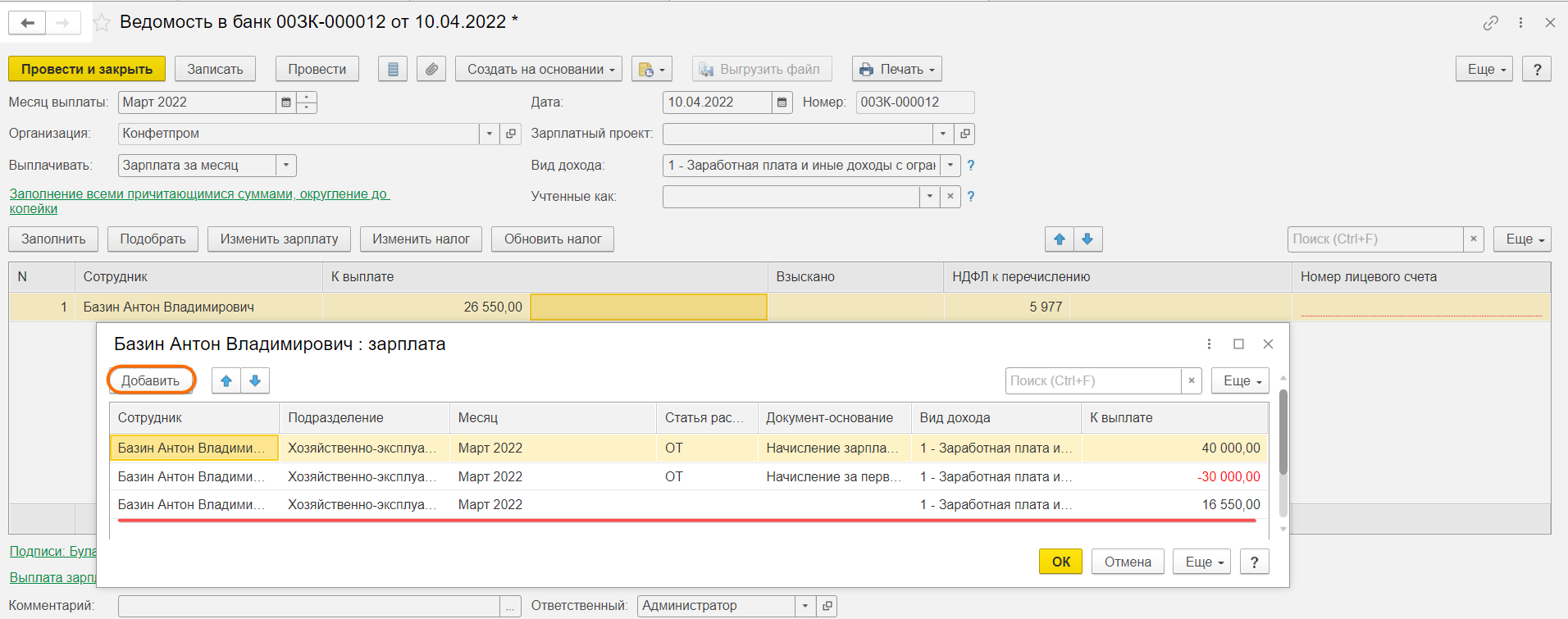This screenshot has height=619, width=1568.
Task: Click the back navigation arrow
Action: (27, 23)
